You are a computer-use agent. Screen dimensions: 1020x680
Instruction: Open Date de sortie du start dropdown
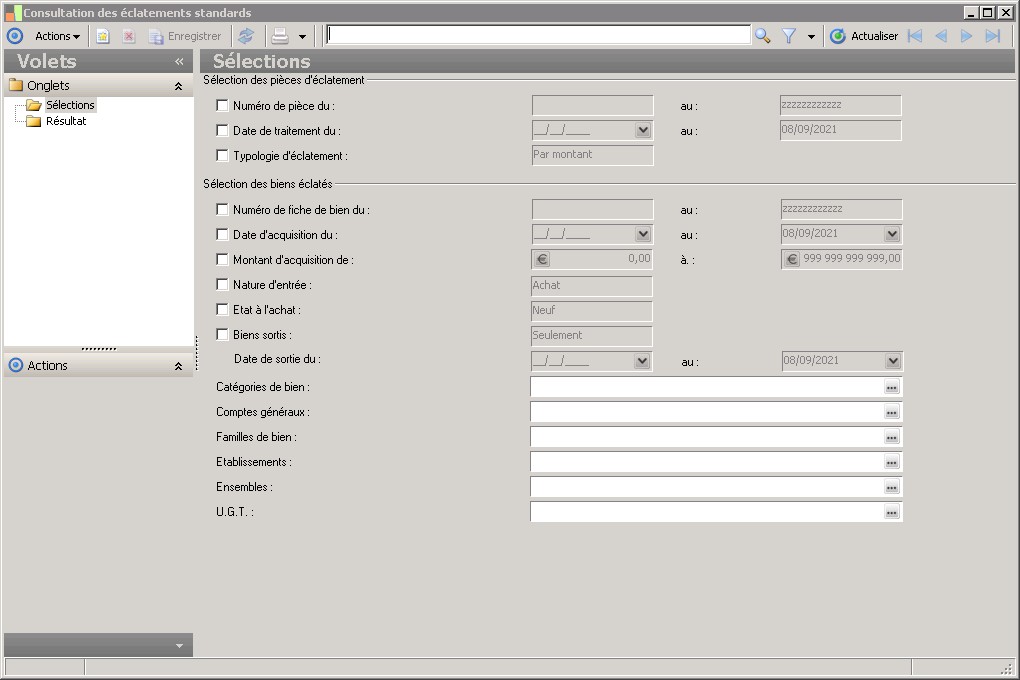(x=642, y=361)
